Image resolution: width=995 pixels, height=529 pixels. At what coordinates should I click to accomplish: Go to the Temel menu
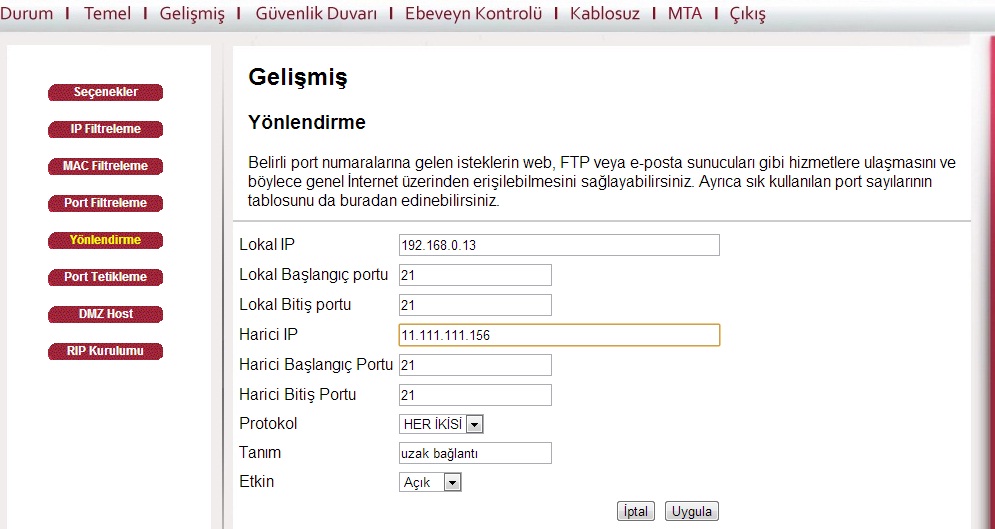pyautogui.click(x=107, y=14)
